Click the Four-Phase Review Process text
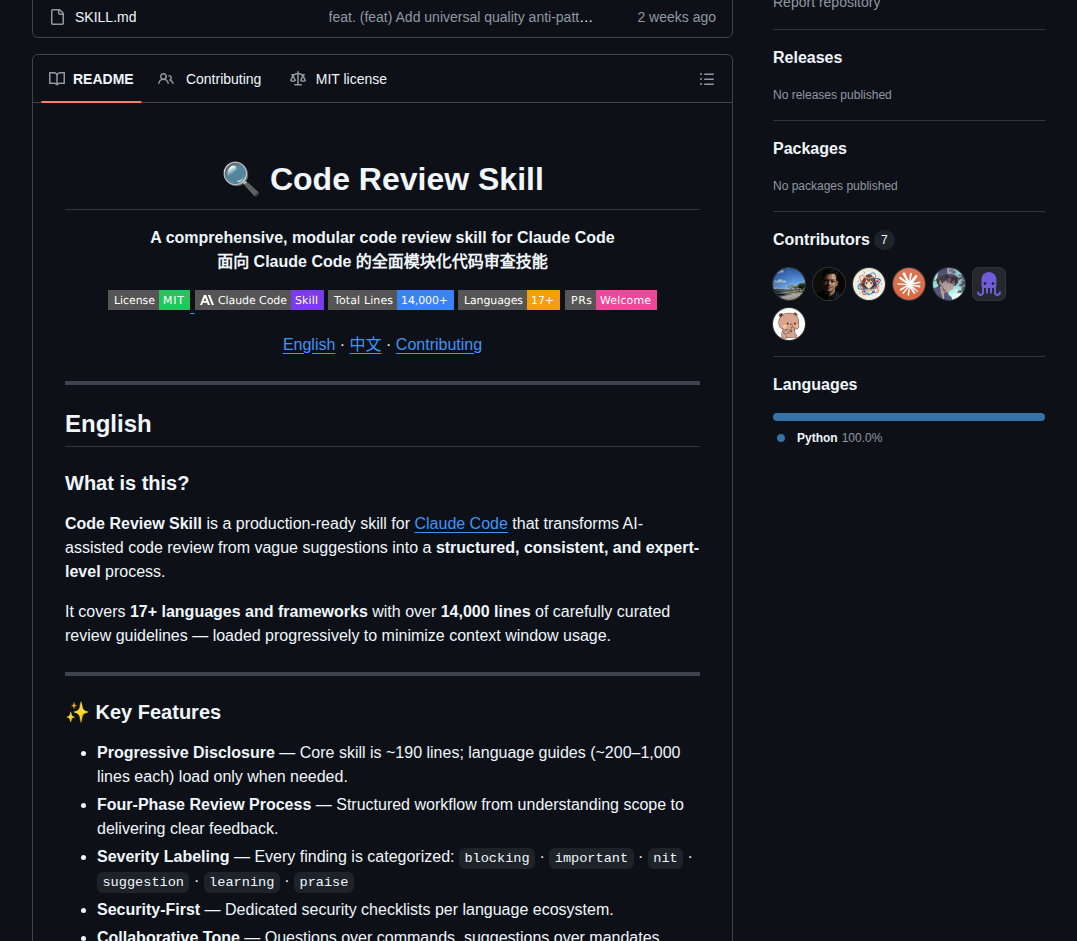This screenshot has width=1077, height=941. coord(204,805)
